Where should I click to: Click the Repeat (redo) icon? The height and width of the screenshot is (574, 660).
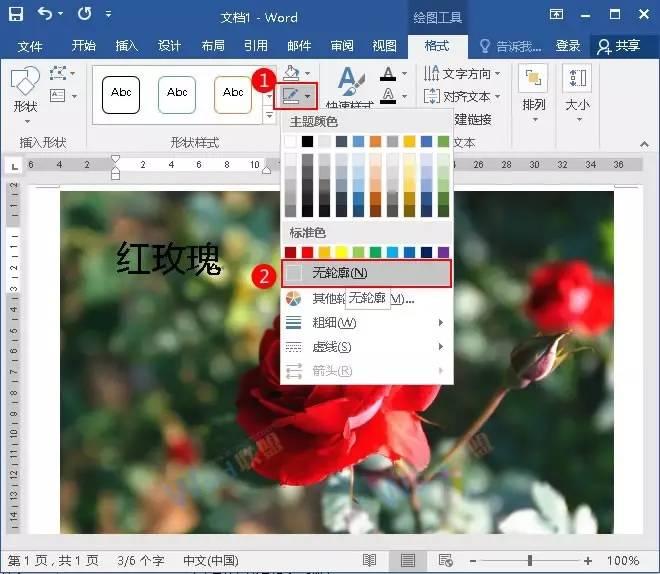[84, 14]
